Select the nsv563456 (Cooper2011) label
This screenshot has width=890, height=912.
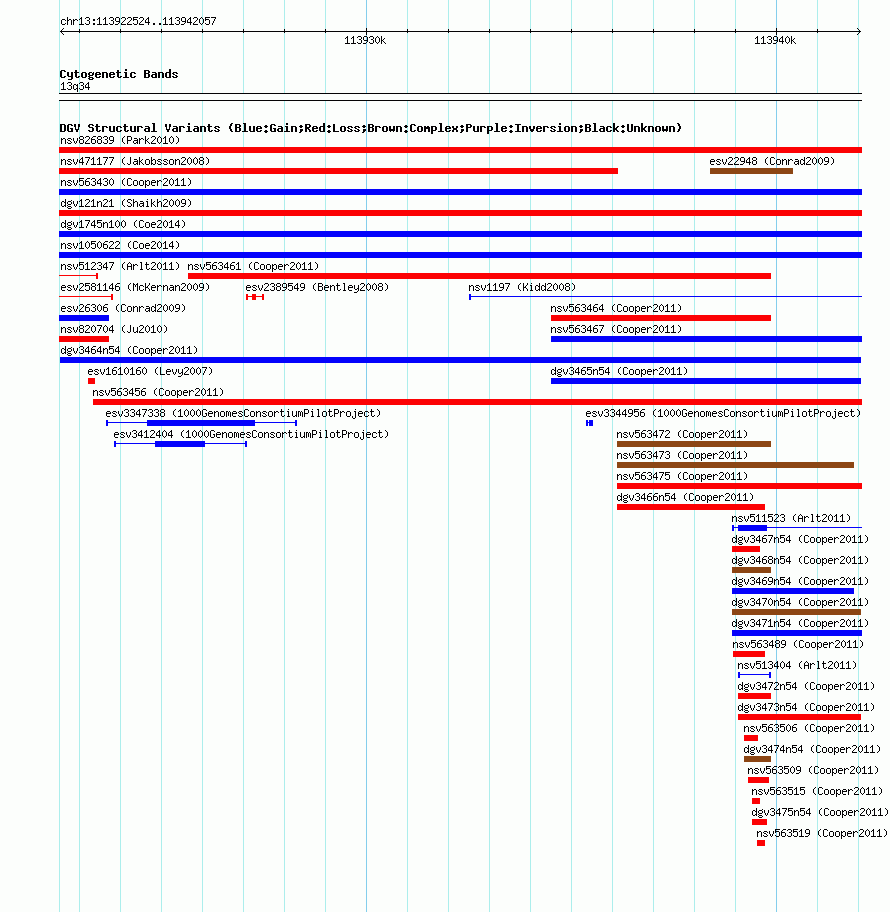pyautogui.click(x=158, y=392)
